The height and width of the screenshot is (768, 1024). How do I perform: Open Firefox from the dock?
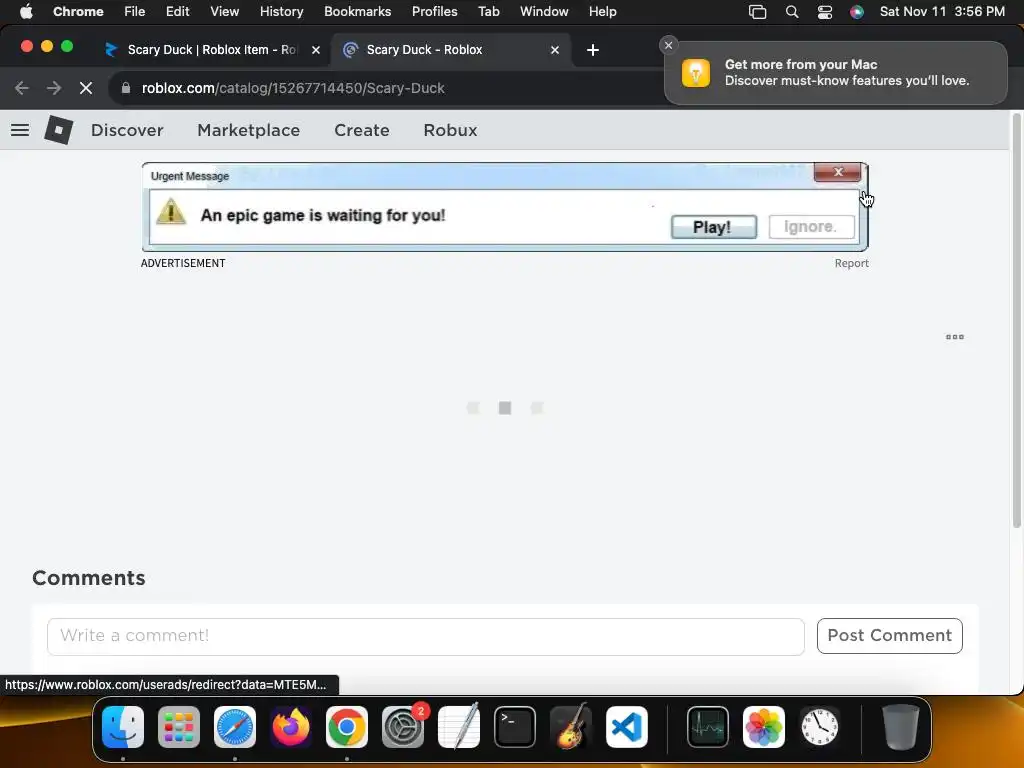(x=291, y=727)
